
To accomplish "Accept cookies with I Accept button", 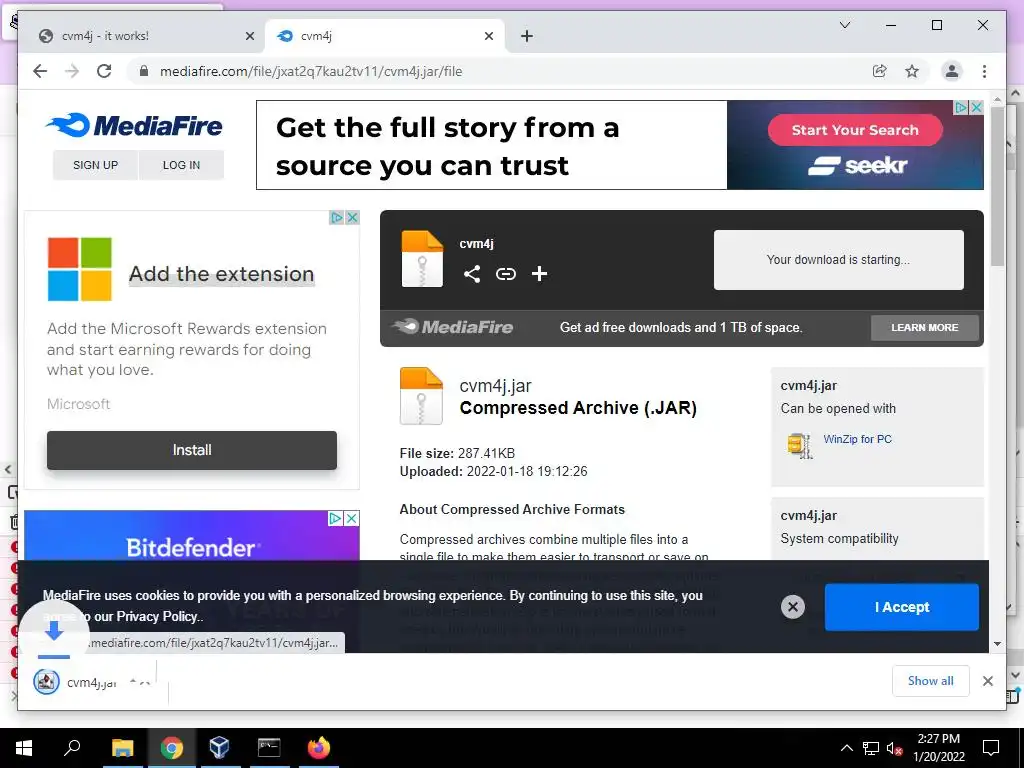I will (x=901, y=607).
